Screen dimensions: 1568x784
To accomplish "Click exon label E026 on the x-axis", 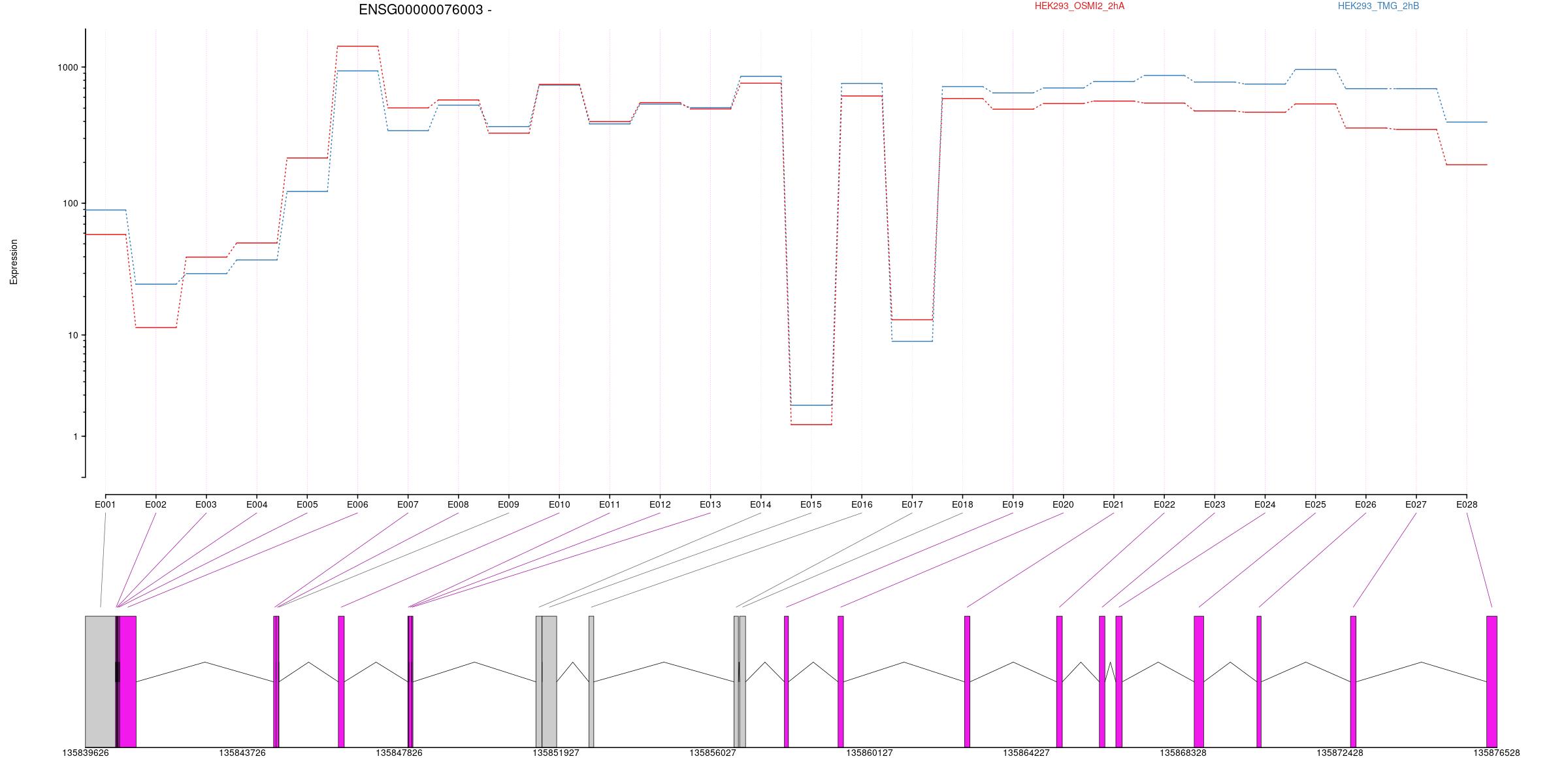I will pos(1365,504).
